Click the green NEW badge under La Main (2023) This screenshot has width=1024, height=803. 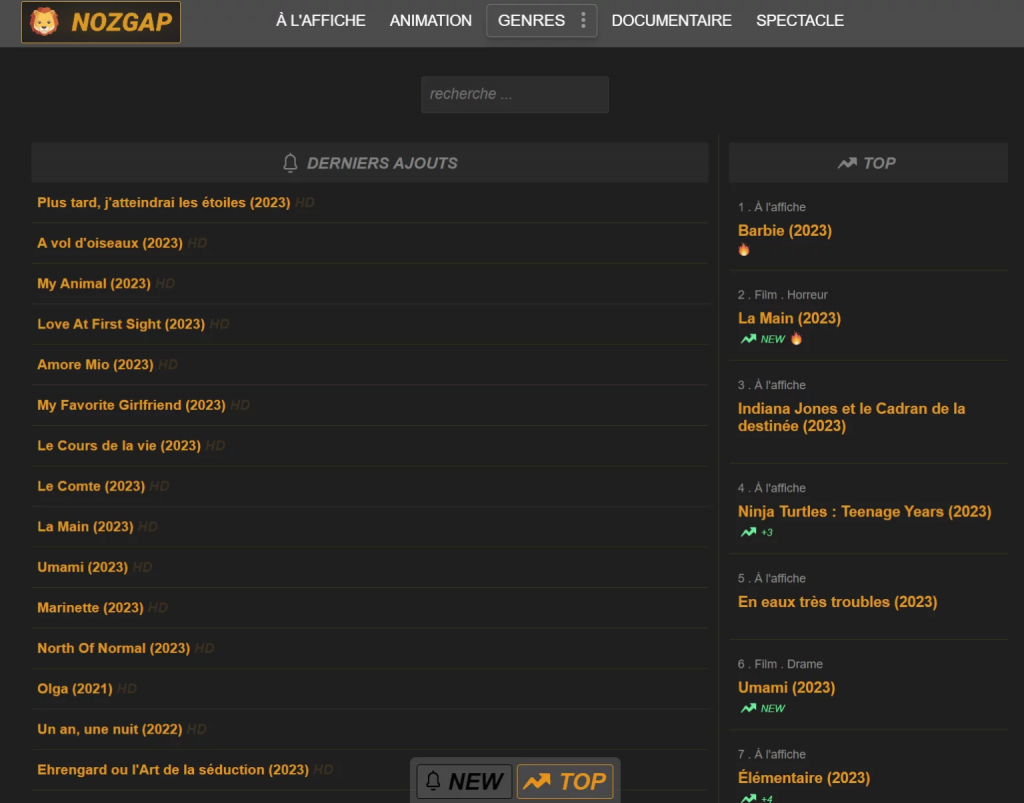pos(764,338)
